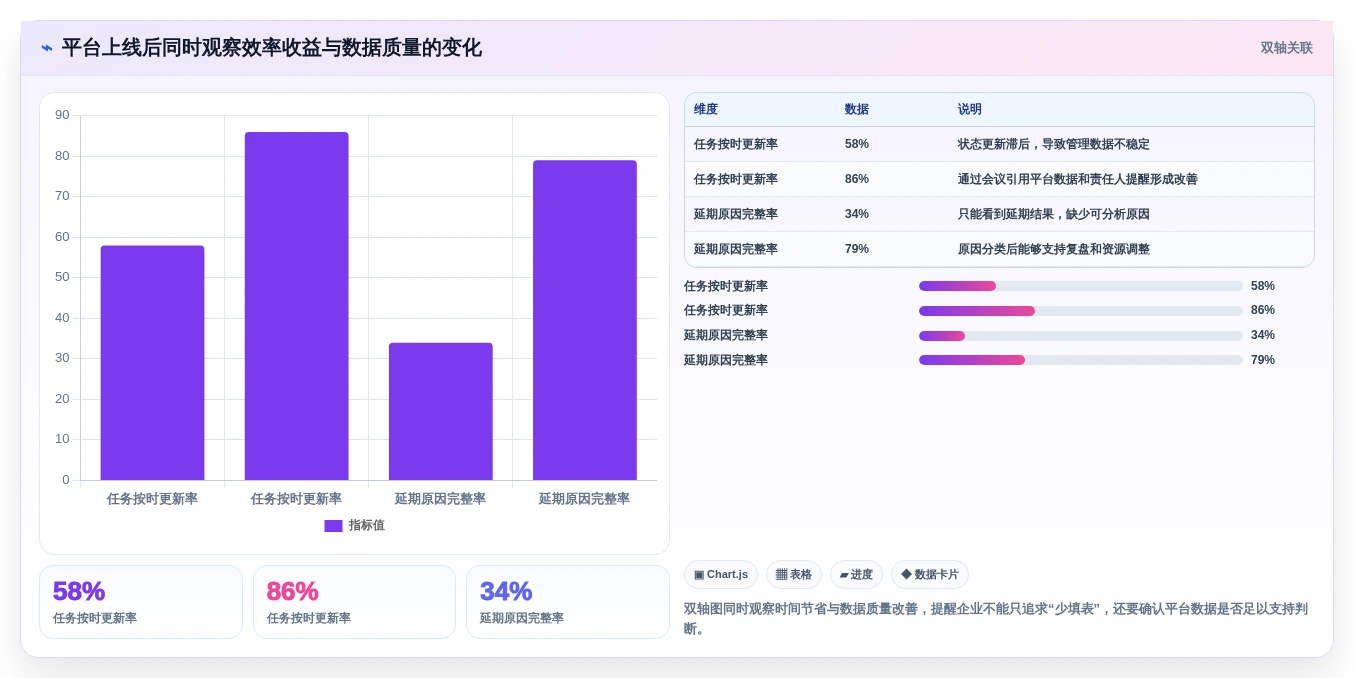Click the 34% value after its progress bar
The image size is (1354, 678).
[1263, 335]
